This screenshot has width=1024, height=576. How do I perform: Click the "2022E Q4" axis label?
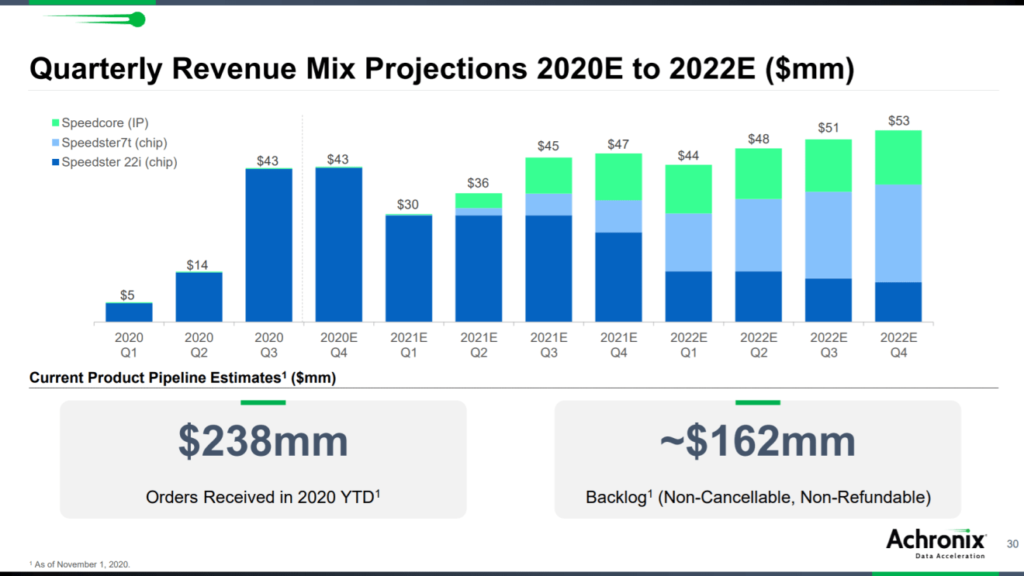coord(899,345)
